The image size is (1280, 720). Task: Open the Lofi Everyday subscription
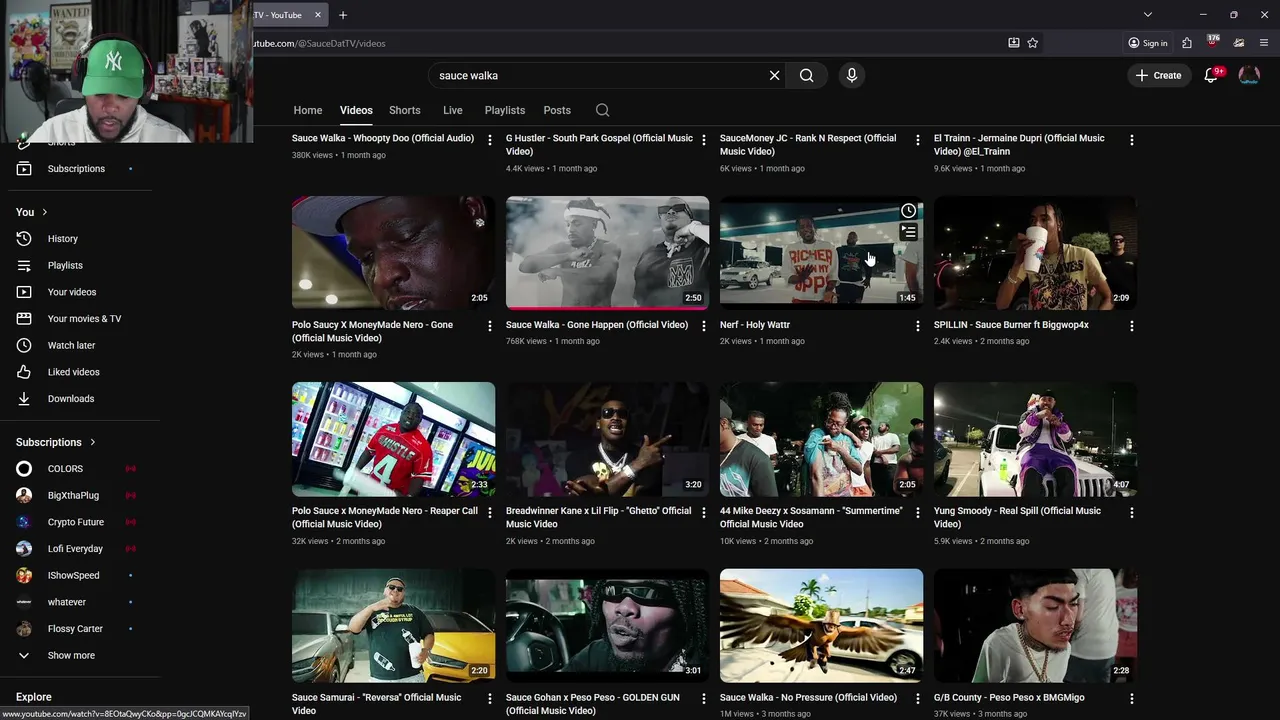point(78,548)
